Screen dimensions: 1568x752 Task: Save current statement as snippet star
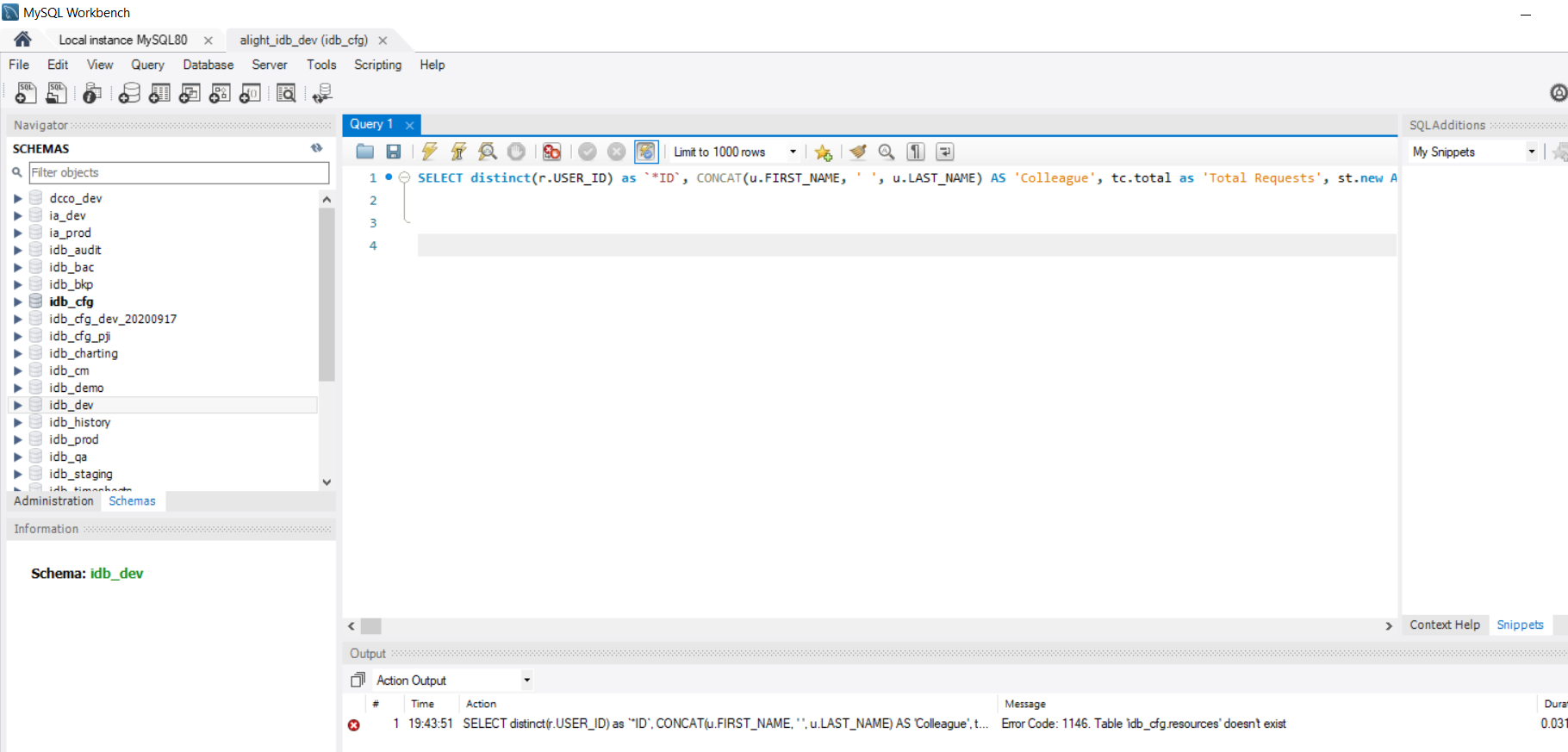click(x=824, y=152)
